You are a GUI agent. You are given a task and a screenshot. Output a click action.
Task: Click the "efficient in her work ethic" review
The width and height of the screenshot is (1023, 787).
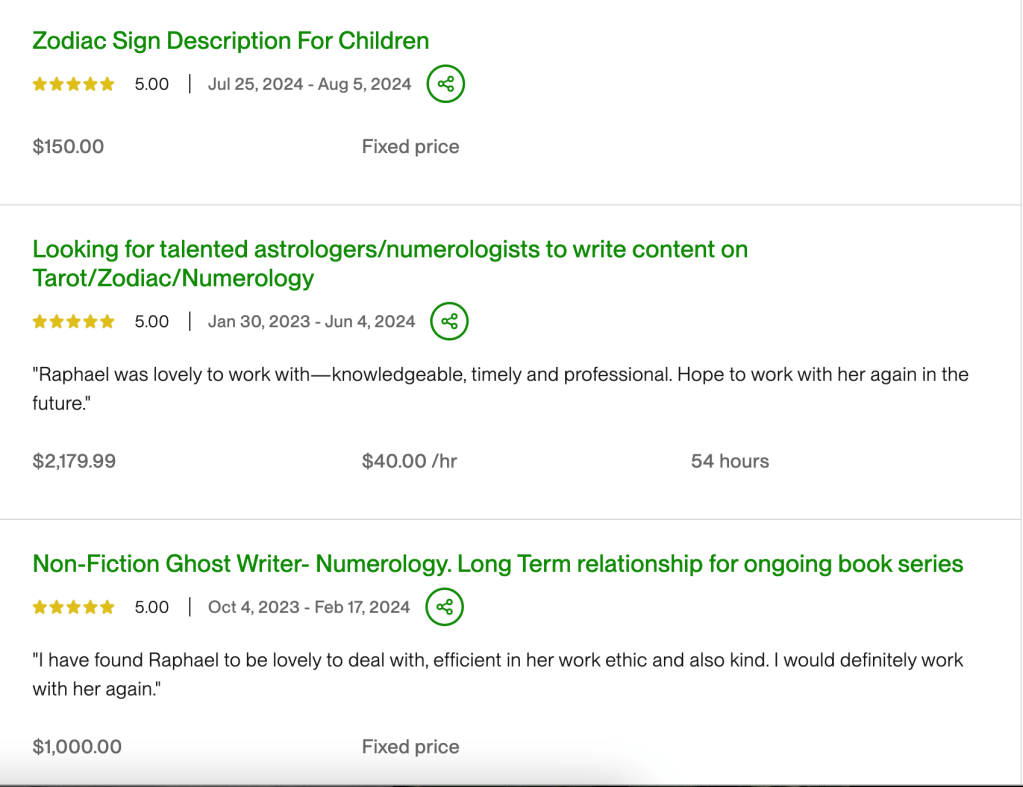497,661
